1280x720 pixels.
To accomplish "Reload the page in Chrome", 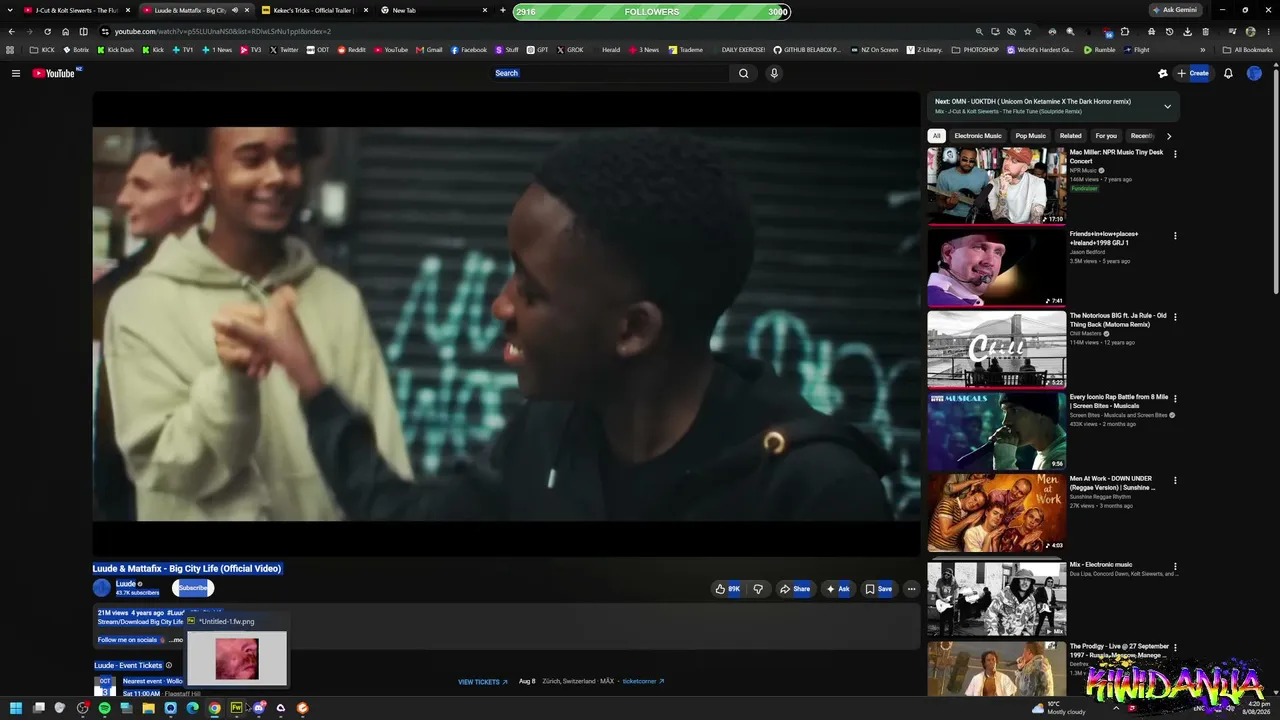I will 47,31.
